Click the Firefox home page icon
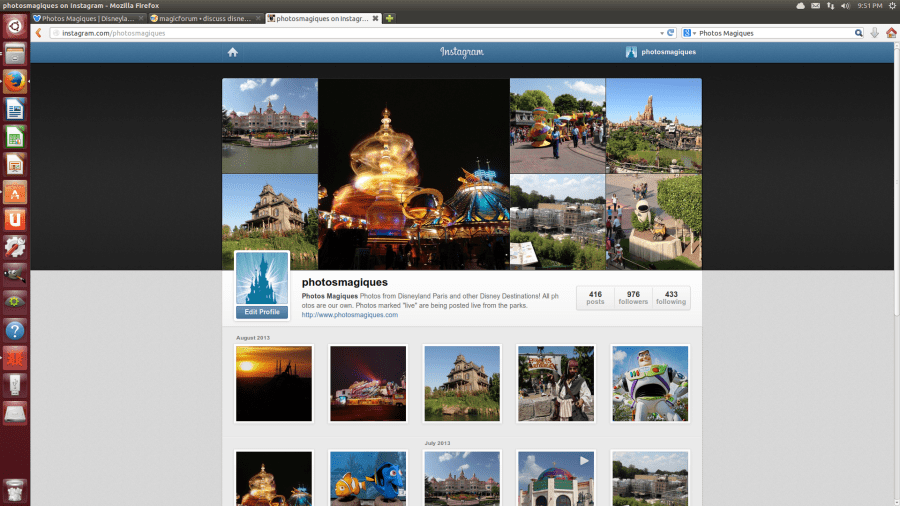This screenshot has width=900, height=506. pyautogui.click(x=891, y=33)
